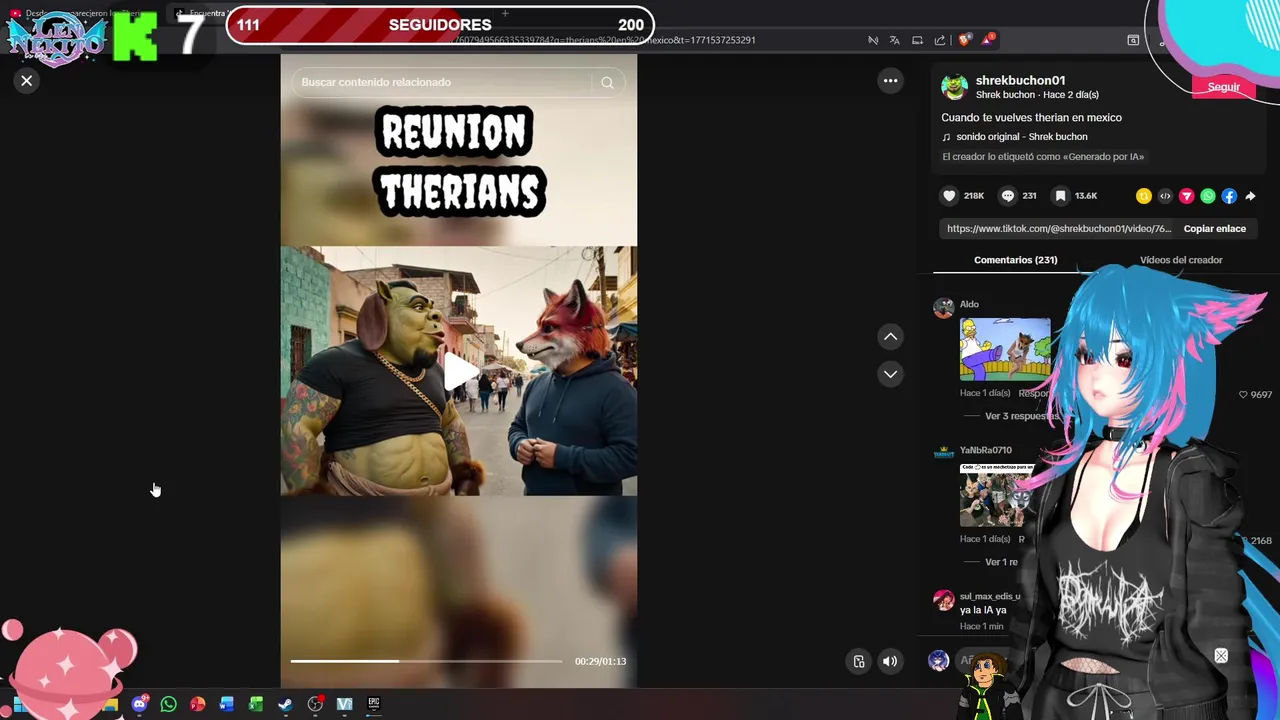Click the crossed-out icon in the address bar
This screenshot has height=720, width=1280.
click(x=873, y=40)
